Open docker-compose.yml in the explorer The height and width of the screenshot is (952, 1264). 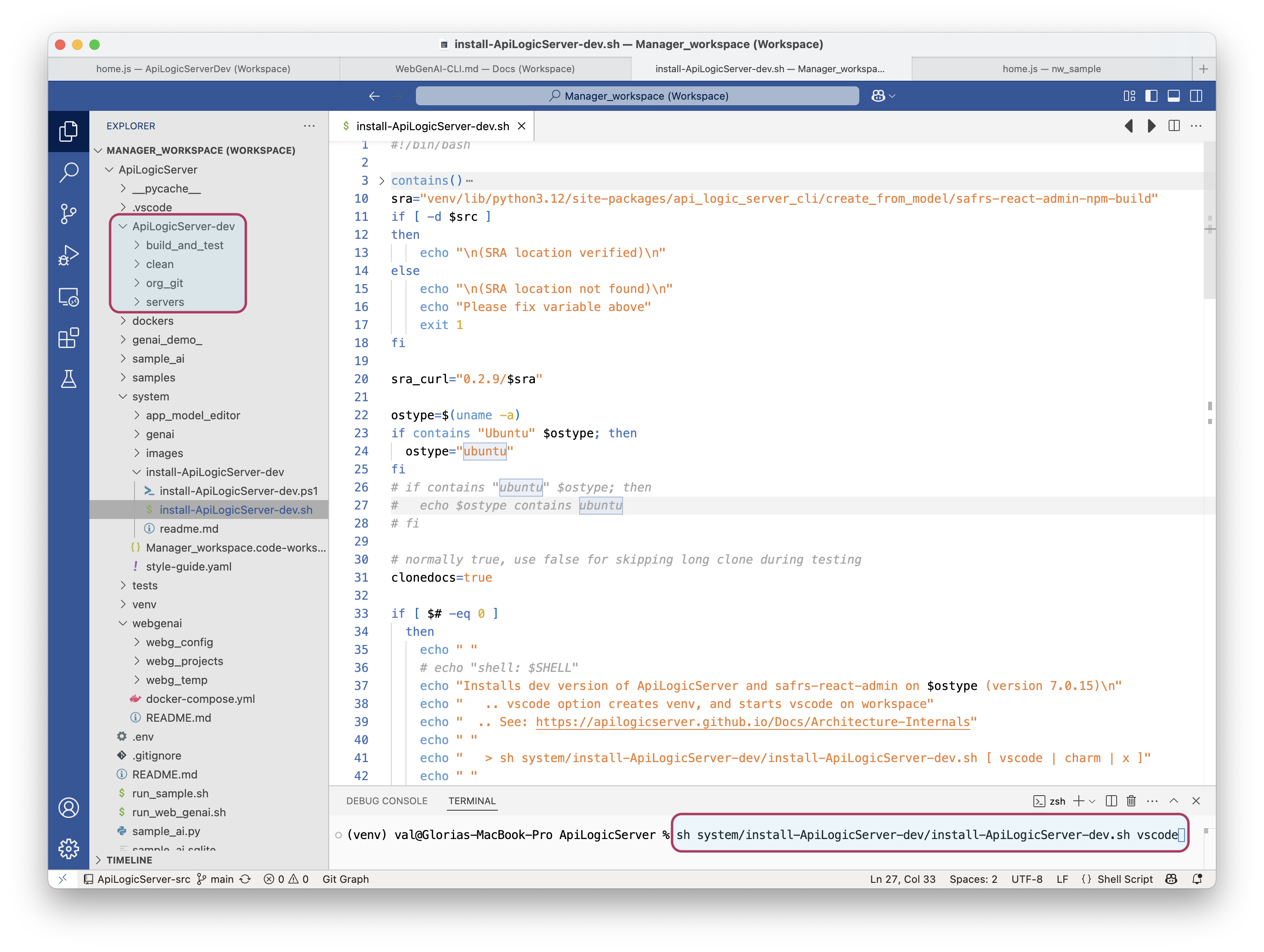tap(201, 699)
